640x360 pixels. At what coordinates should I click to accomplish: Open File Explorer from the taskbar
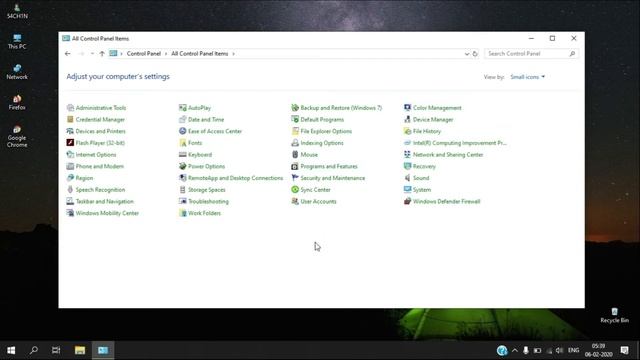point(80,350)
